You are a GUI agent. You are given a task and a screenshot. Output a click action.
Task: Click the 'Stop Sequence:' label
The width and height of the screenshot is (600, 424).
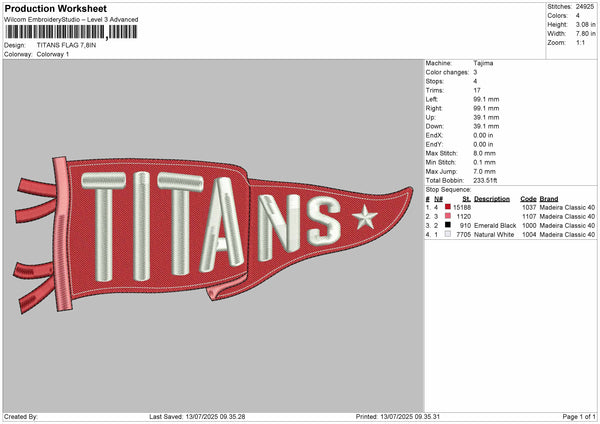click(x=448, y=190)
